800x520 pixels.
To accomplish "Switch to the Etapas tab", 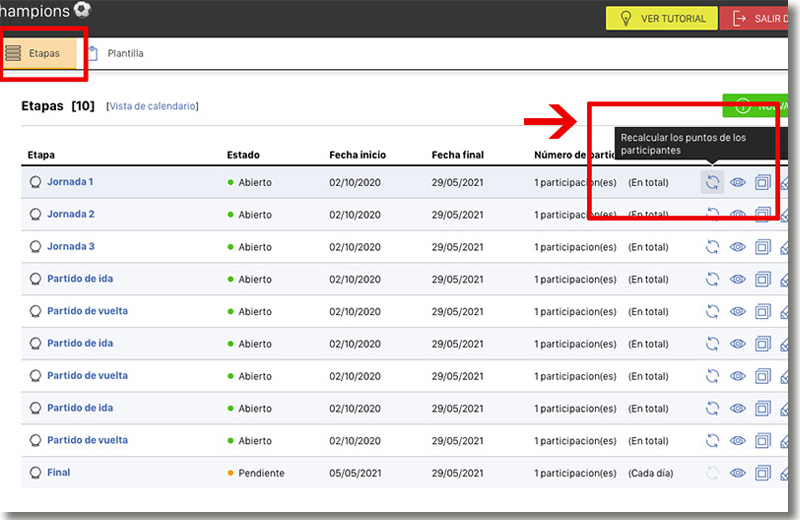I will [39, 53].
